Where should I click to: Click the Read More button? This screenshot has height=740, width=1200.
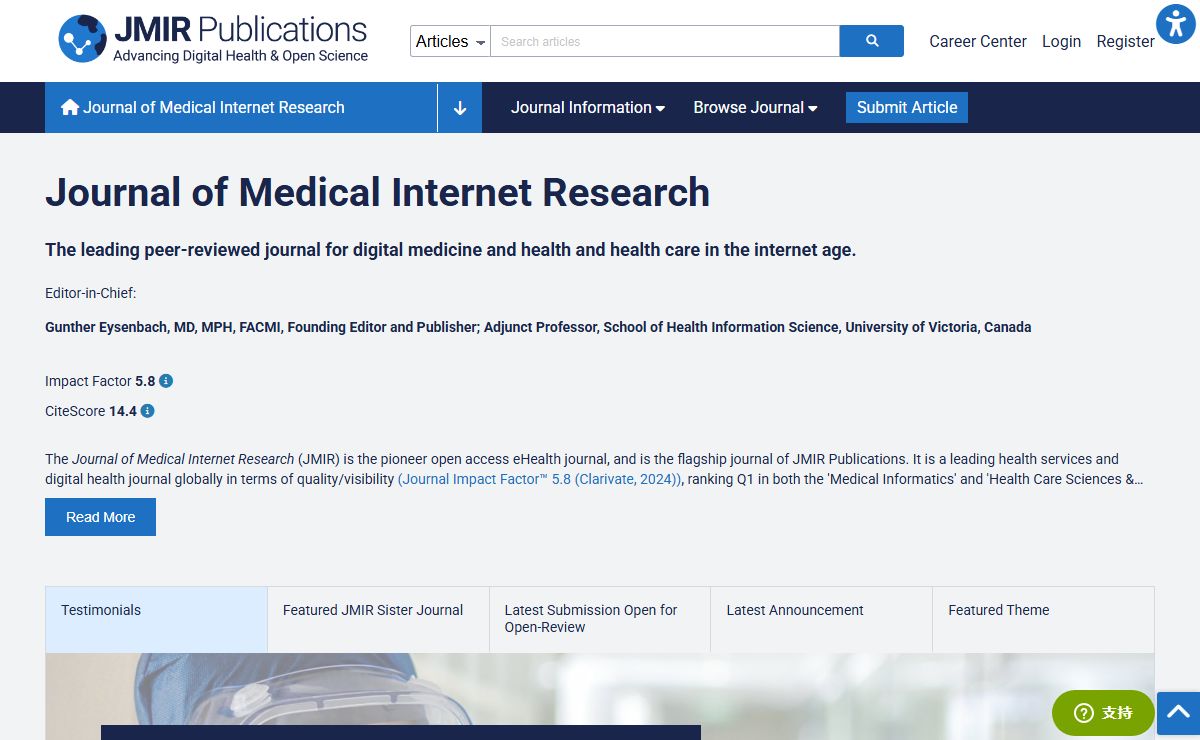click(100, 517)
